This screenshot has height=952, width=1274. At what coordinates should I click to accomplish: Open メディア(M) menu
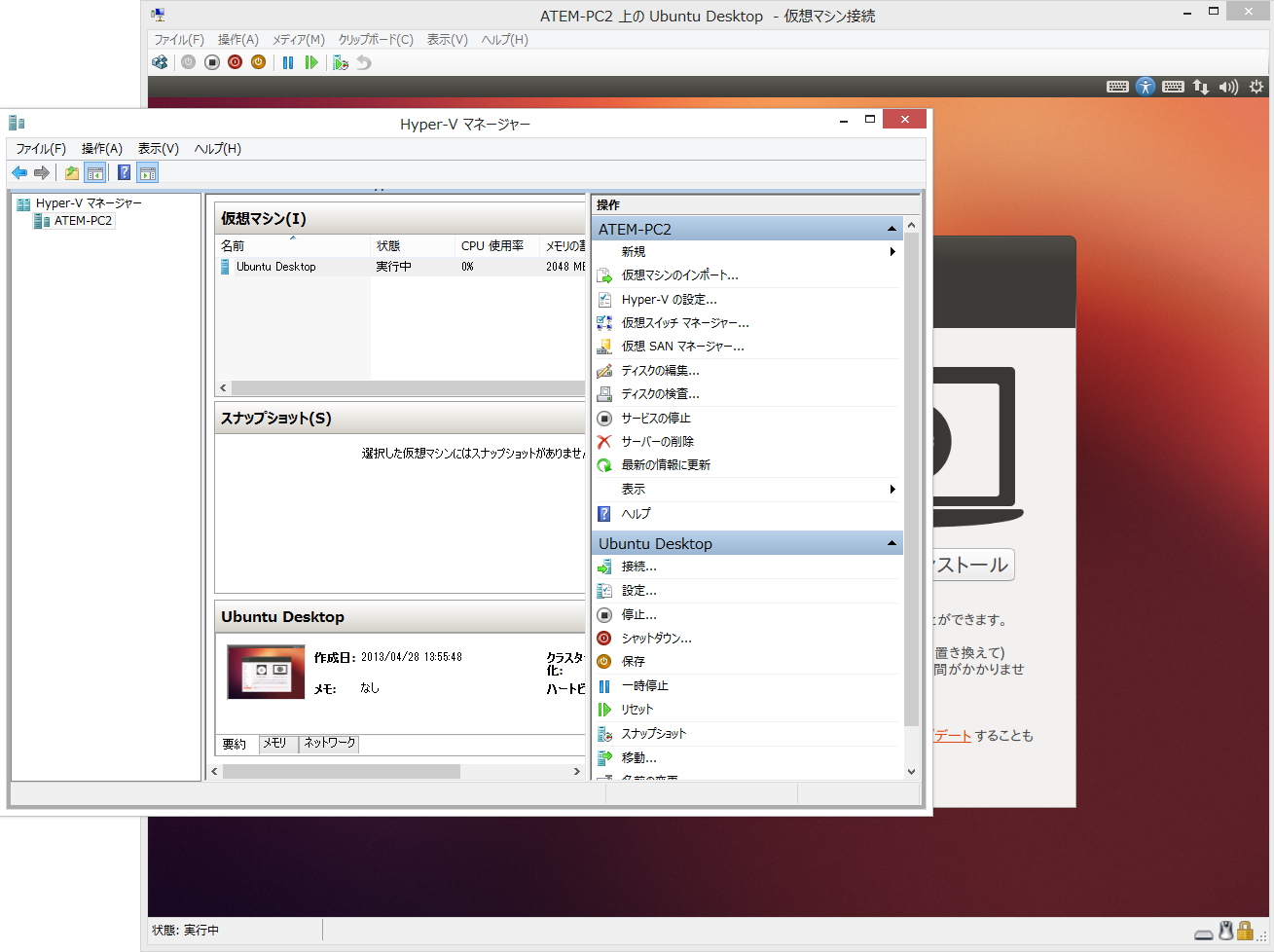pyautogui.click(x=298, y=40)
